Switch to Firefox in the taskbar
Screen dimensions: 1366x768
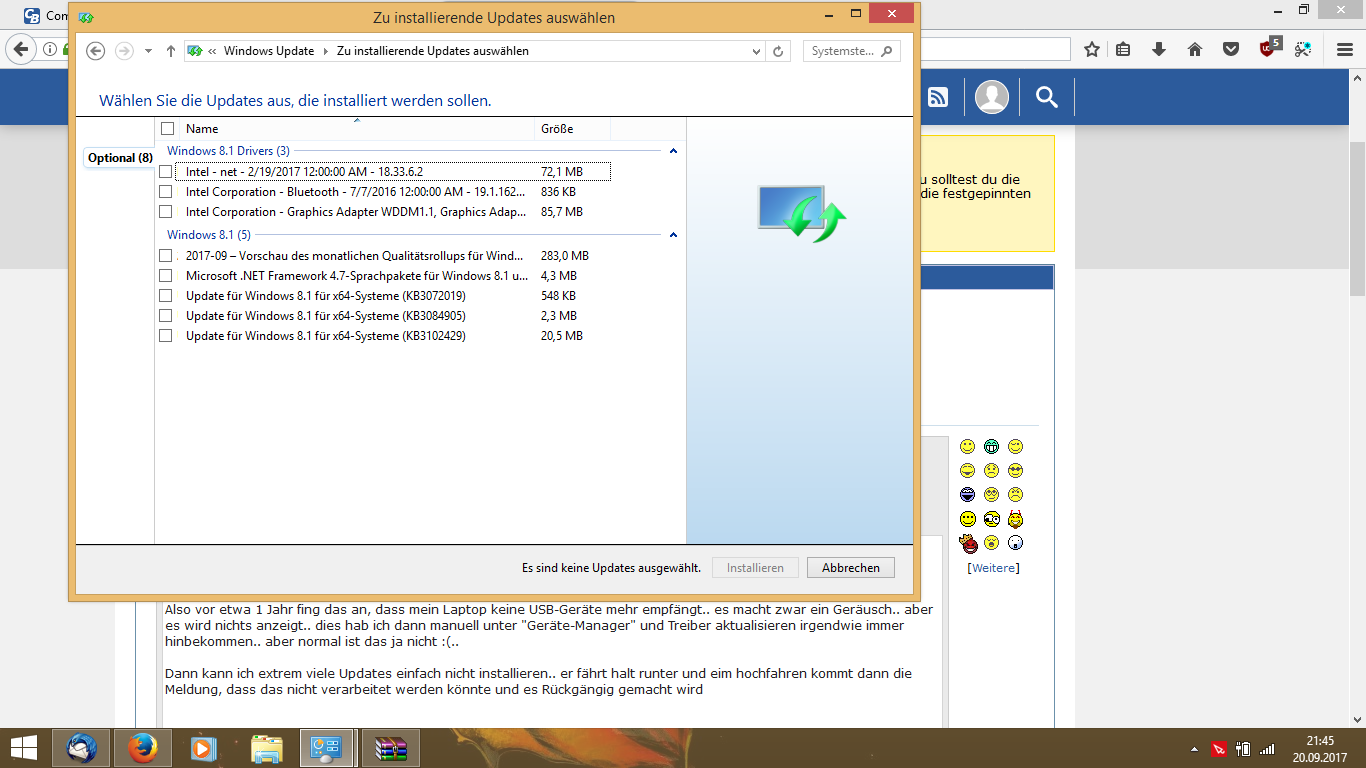[143, 748]
